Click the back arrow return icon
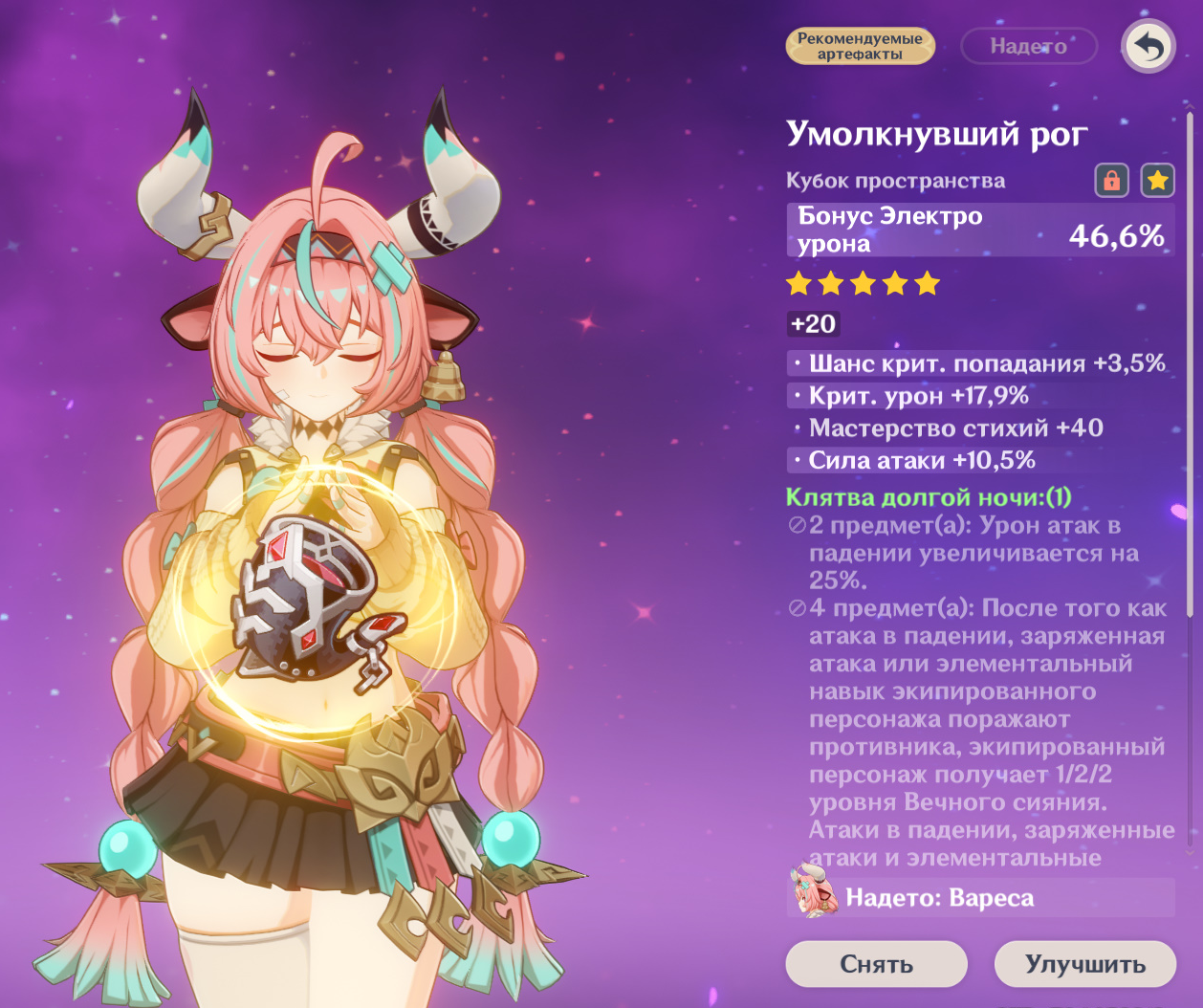This screenshot has width=1203, height=1008. pyautogui.click(x=1148, y=46)
